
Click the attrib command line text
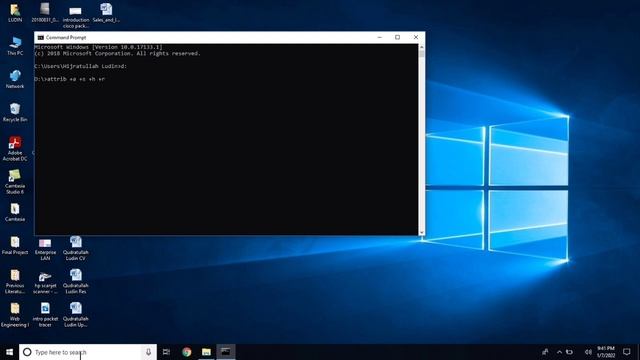70,79
